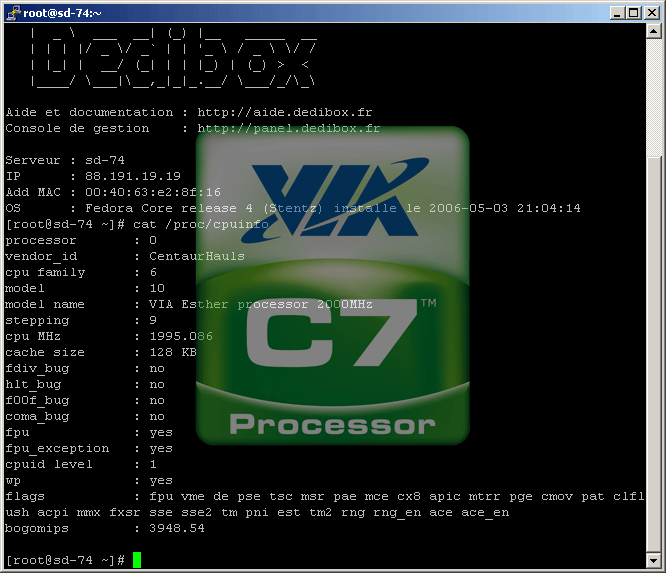Click the scrollbar up arrow
The width and height of the screenshot is (666, 573).
point(653,31)
